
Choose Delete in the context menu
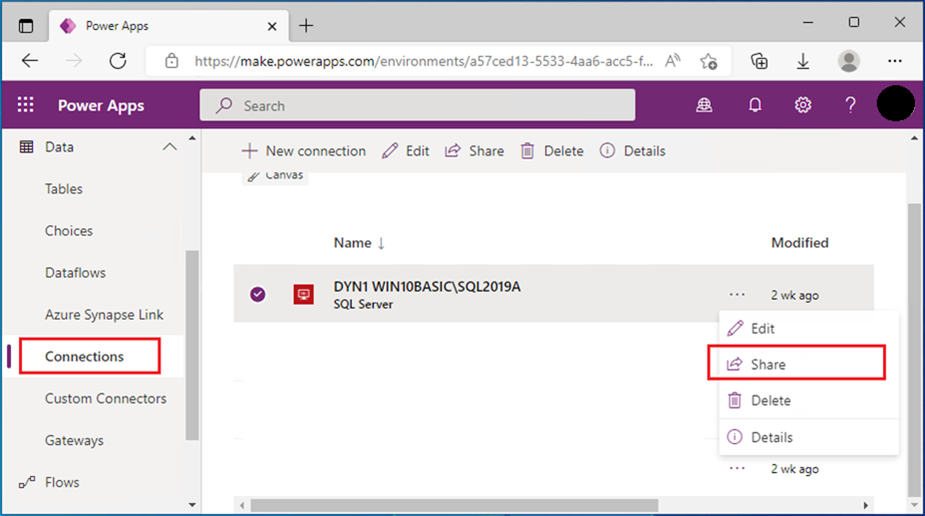809,400
